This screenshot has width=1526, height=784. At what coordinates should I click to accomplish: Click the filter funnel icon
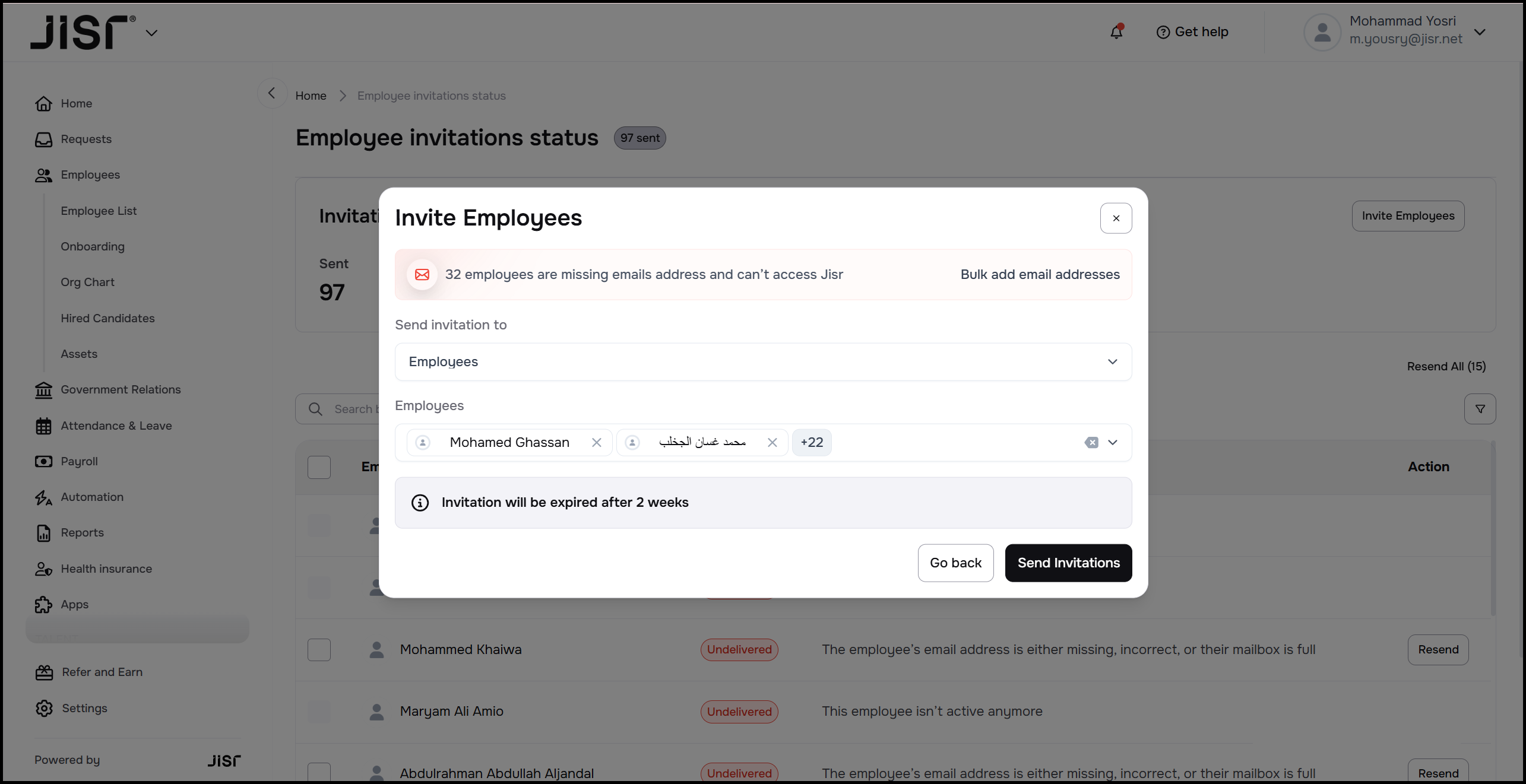point(1480,409)
